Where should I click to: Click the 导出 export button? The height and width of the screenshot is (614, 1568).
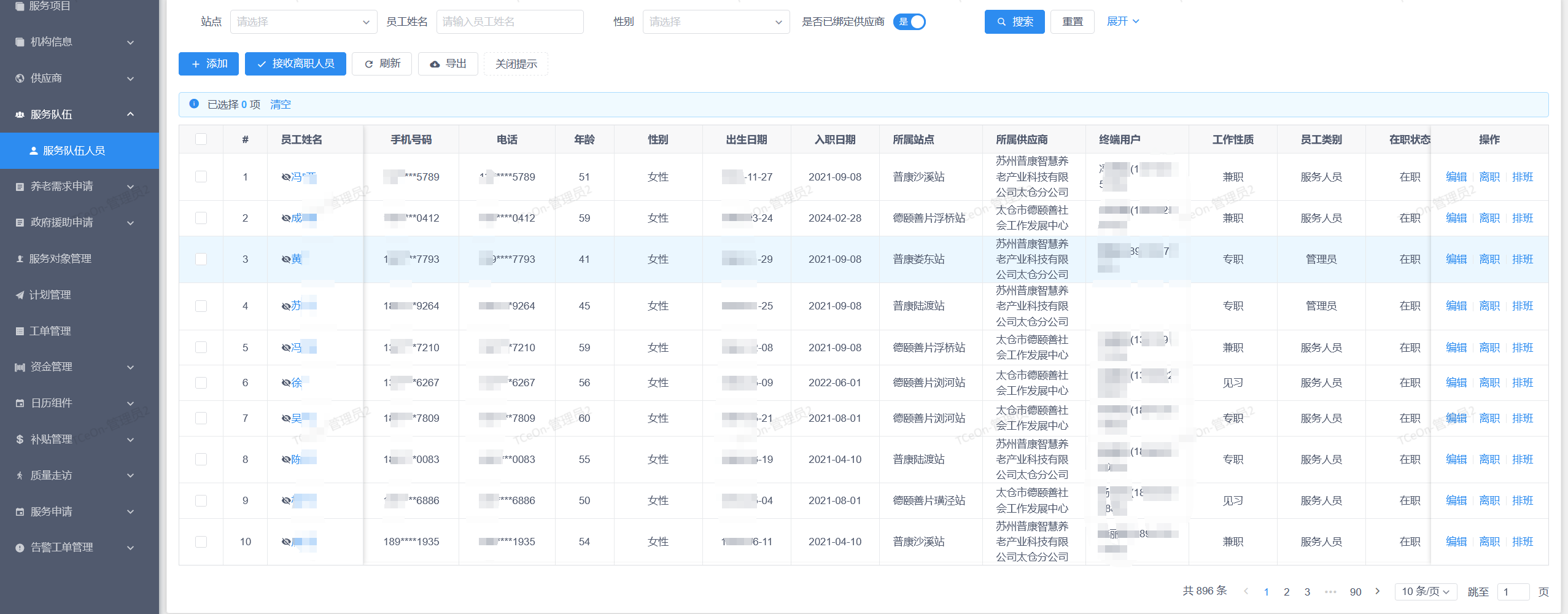pos(448,64)
